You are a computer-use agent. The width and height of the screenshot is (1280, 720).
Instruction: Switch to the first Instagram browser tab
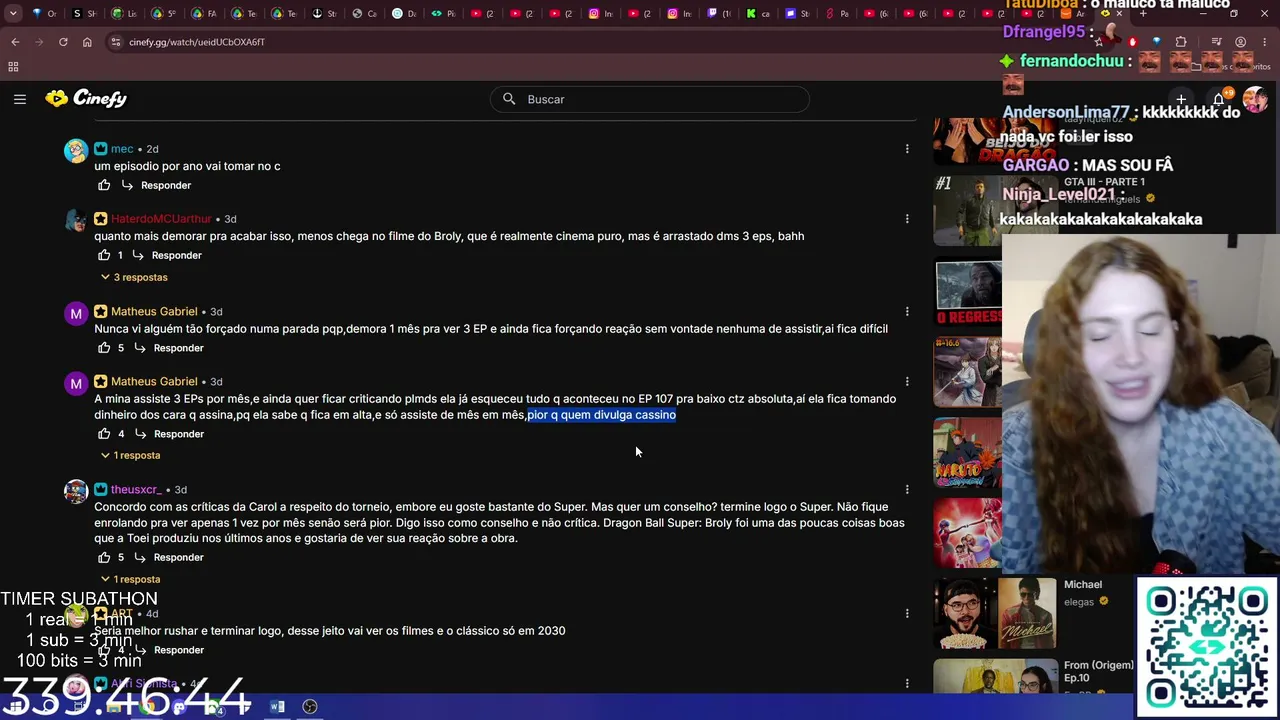[x=598, y=14]
